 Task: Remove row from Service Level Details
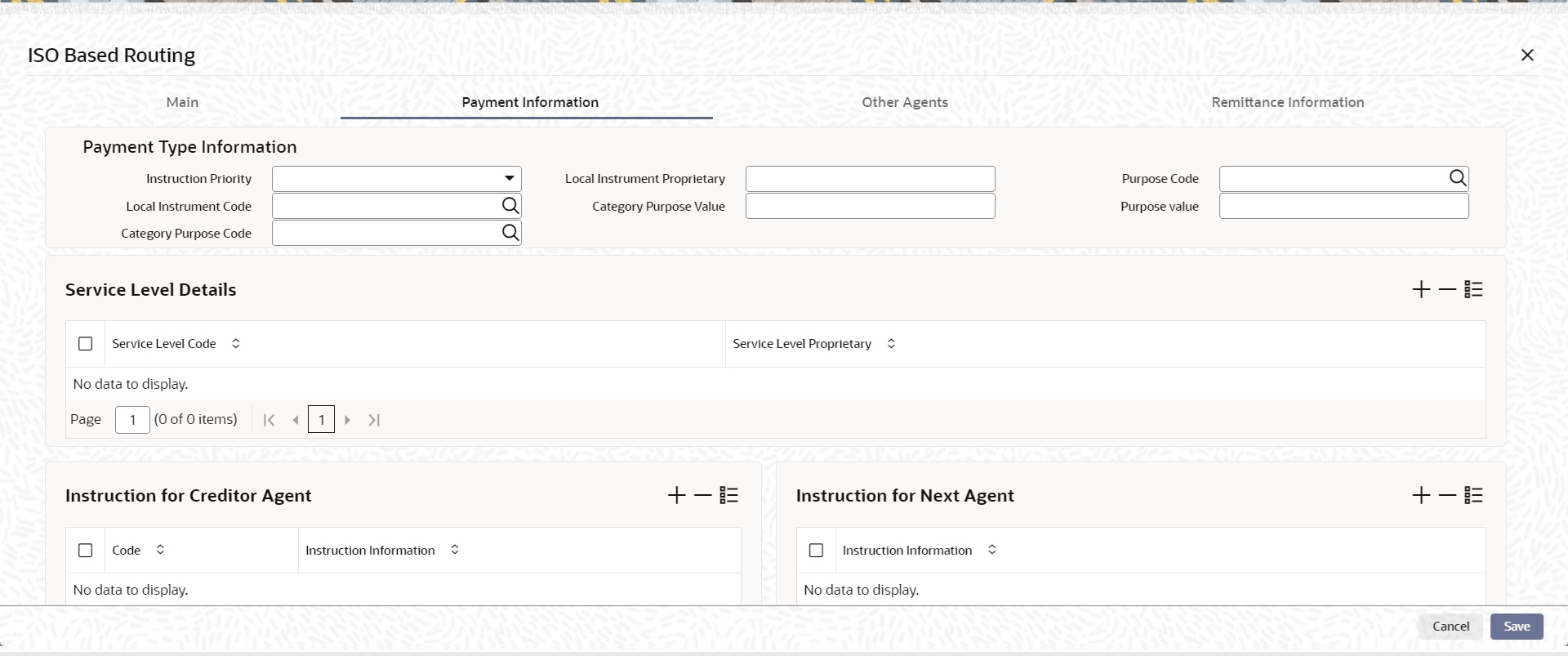(x=1447, y=289)
